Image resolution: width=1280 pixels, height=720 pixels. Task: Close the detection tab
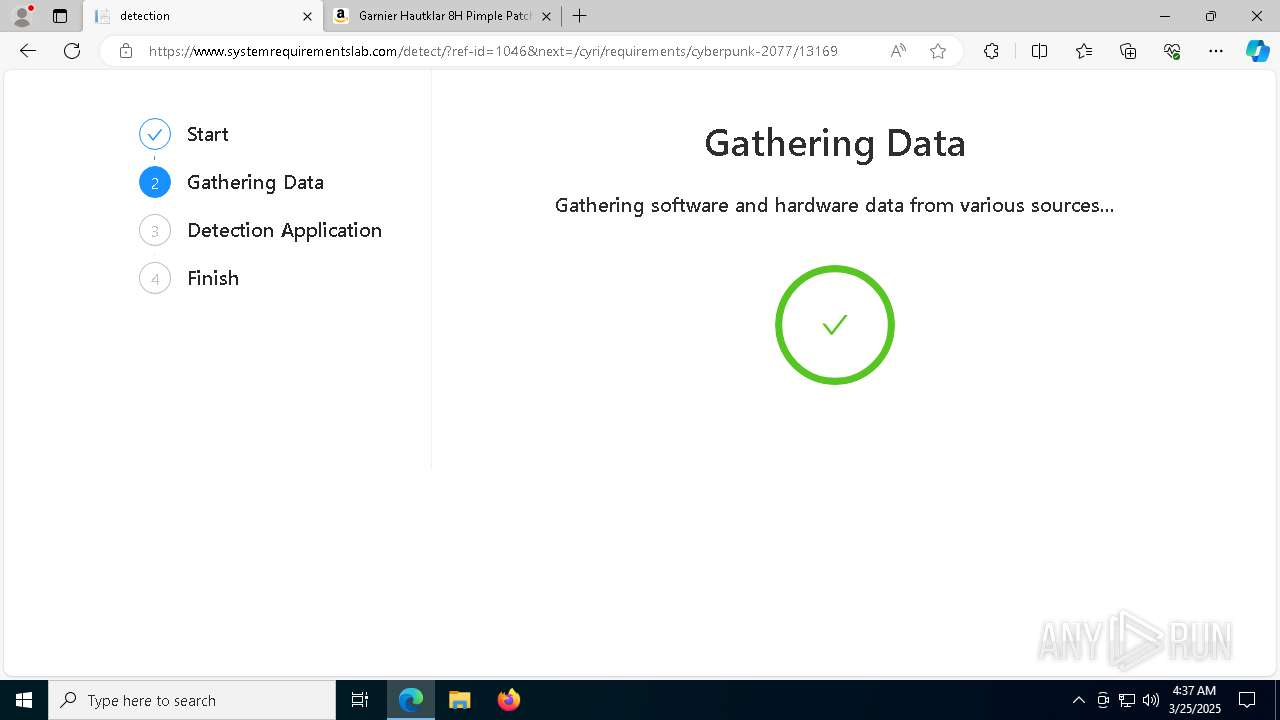[x=308, y=16]
